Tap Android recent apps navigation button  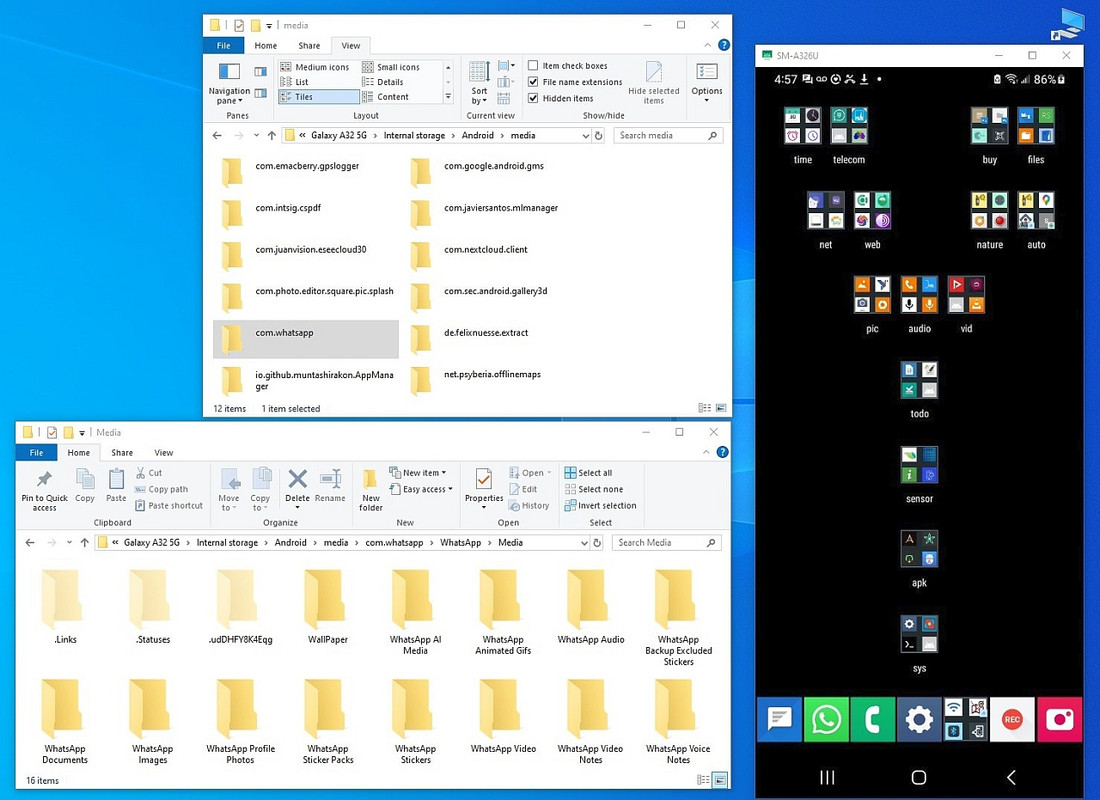(827, 777)
